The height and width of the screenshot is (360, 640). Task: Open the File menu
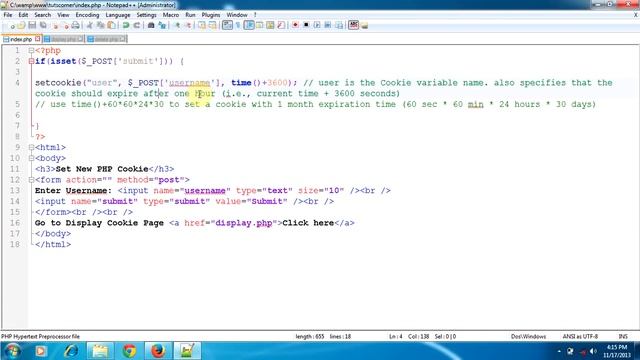pyautogui.click(x=8, y=15)
